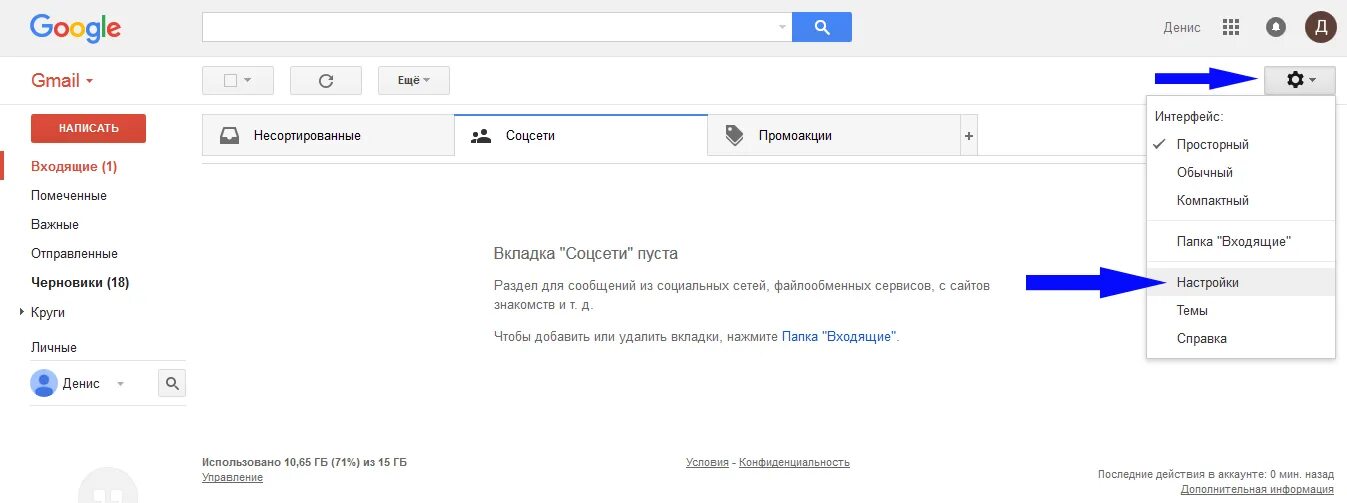Open the select checkbox dropdown arrow
This screenshot has width=1347, height=503.
click(x=247, y=81)
